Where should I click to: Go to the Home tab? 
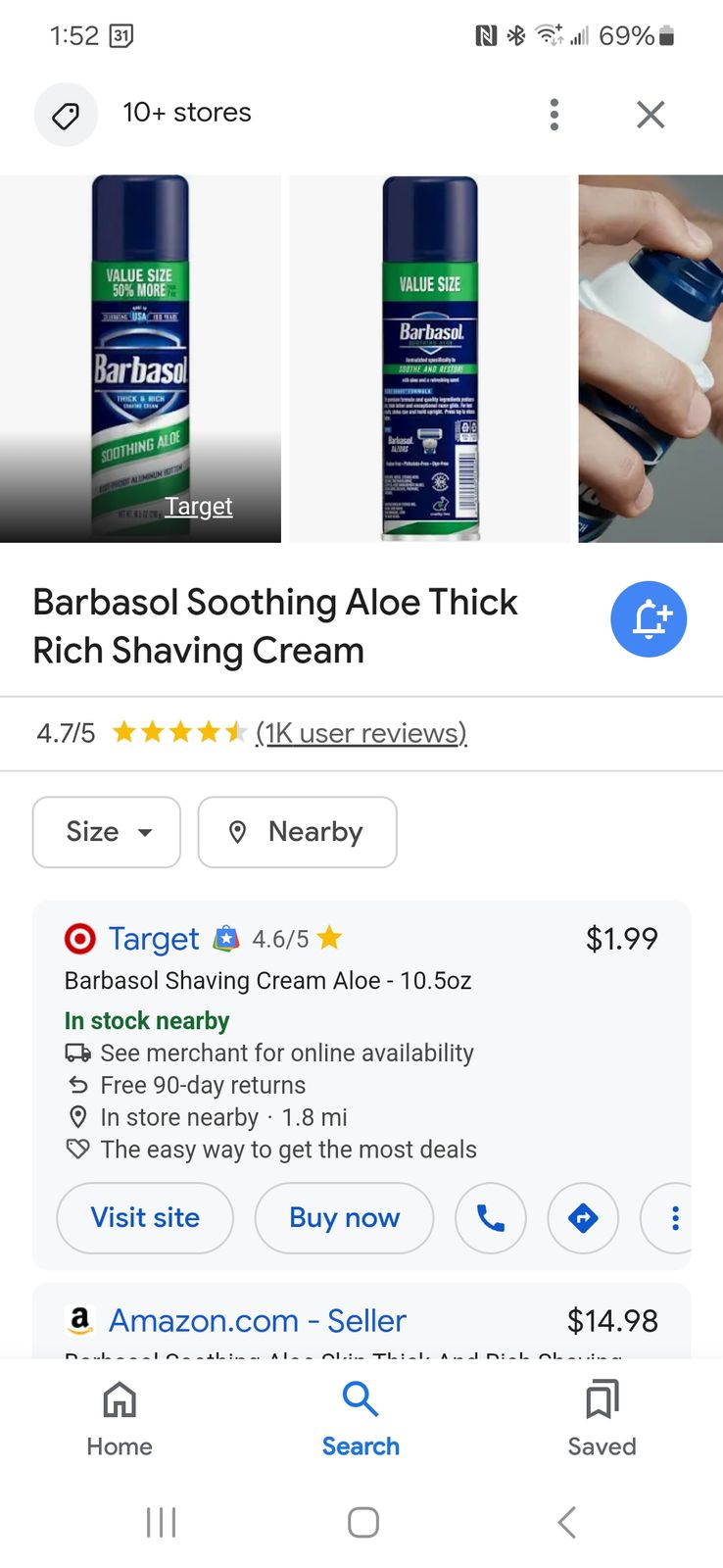click(120, 1418)
